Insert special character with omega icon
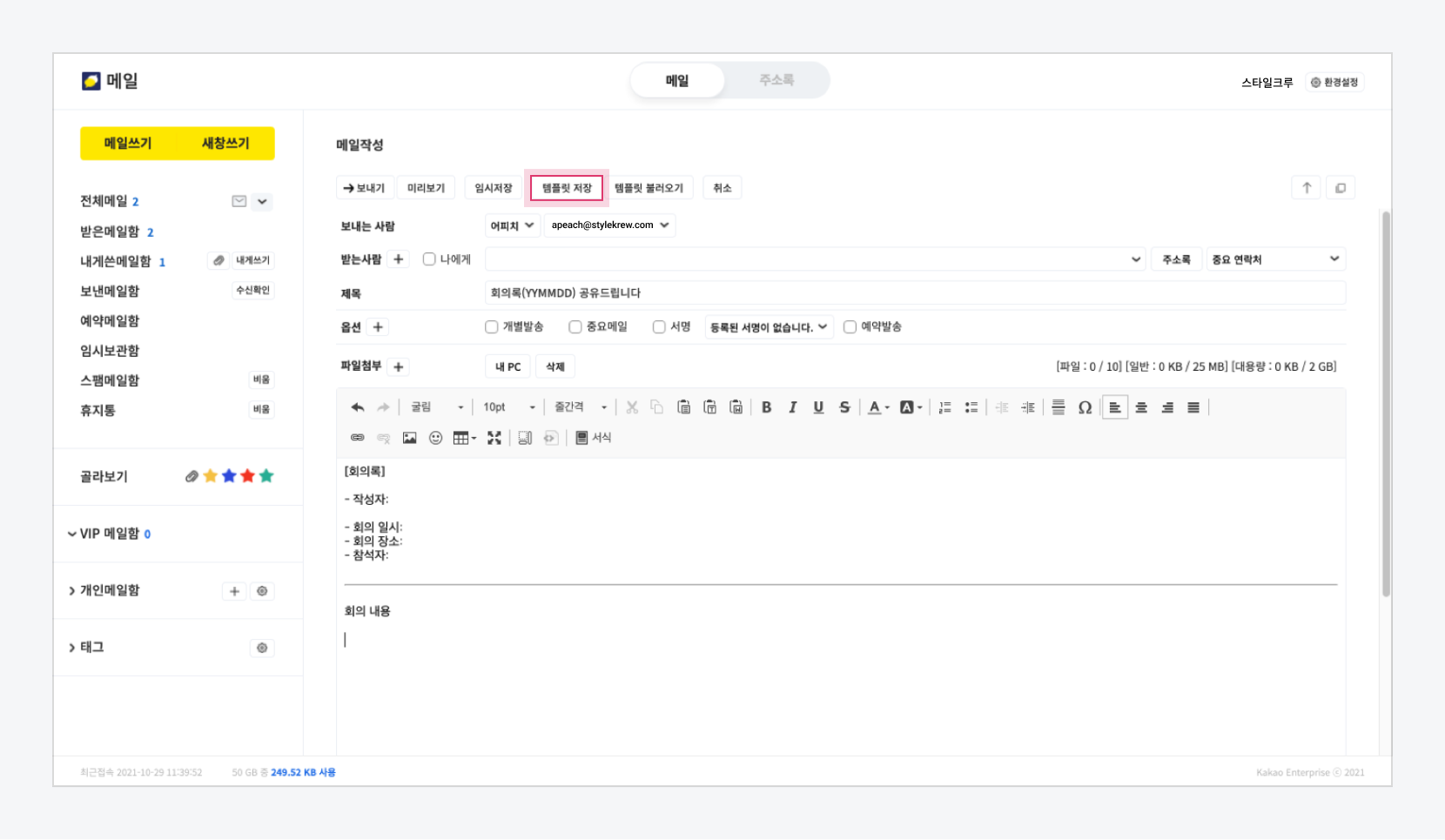This screenshot has width=1445, height=840. click(1085, 407)
